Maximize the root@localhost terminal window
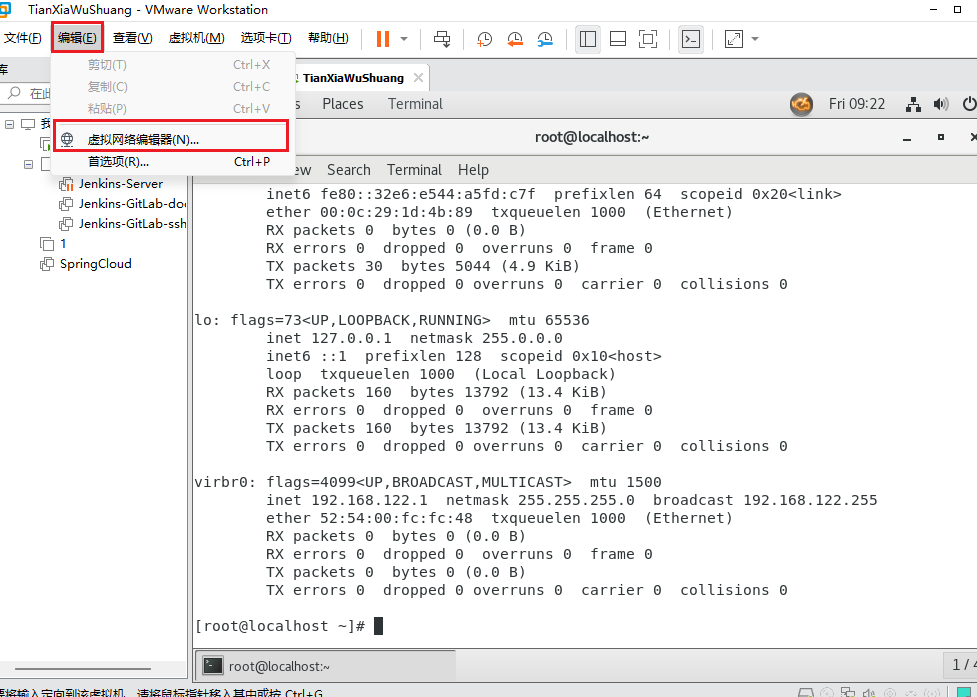The image size is (977, 697). (x=941, y=137)
